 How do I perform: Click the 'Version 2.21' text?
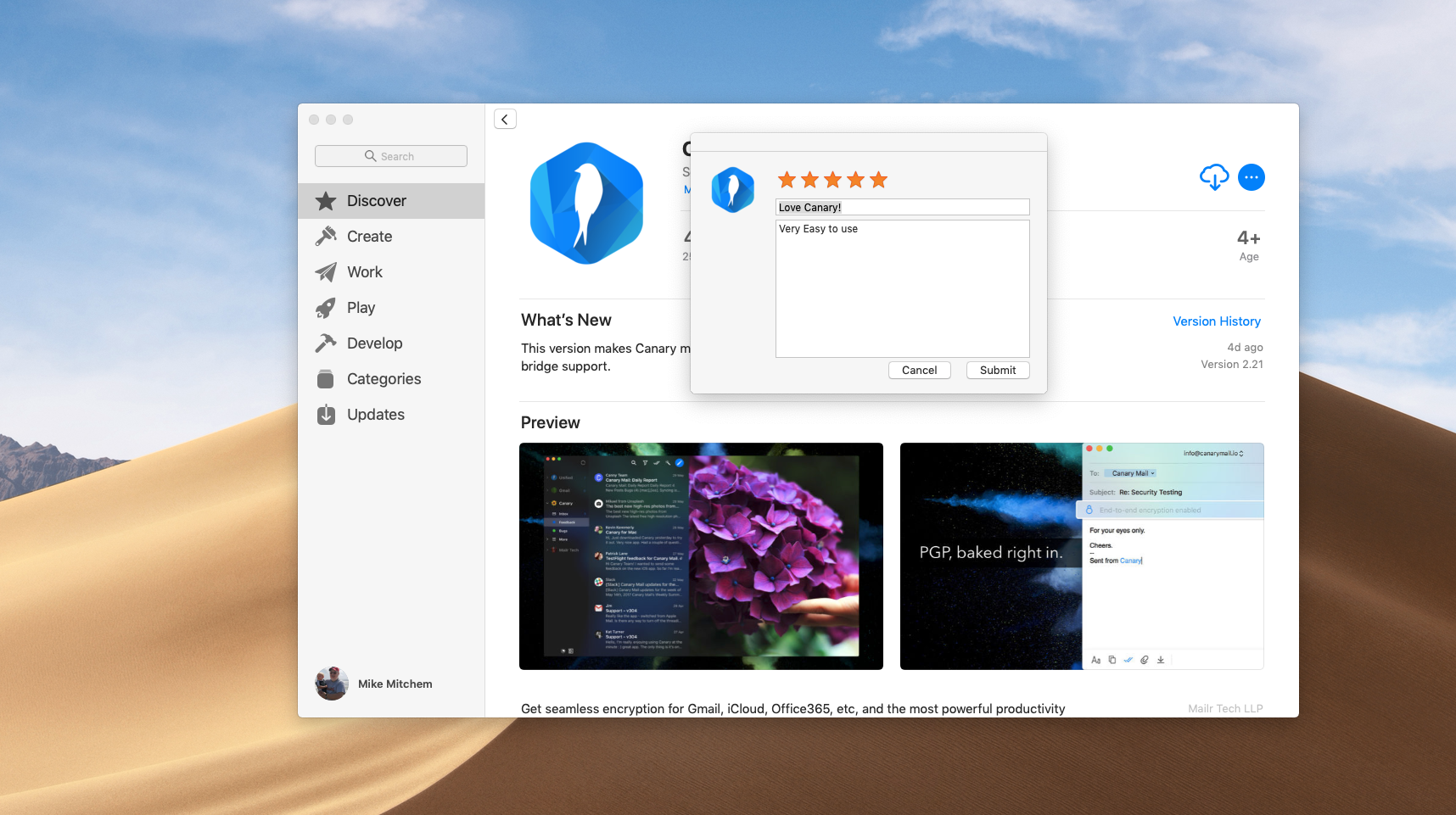1232,365
